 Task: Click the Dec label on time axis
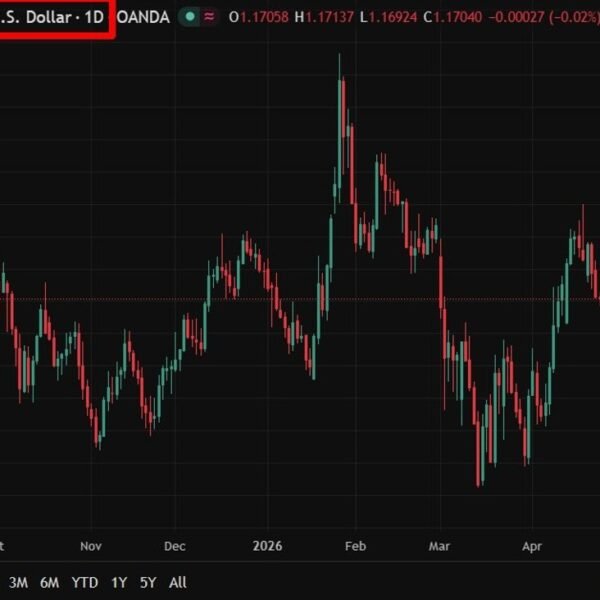tap(175, 546)
